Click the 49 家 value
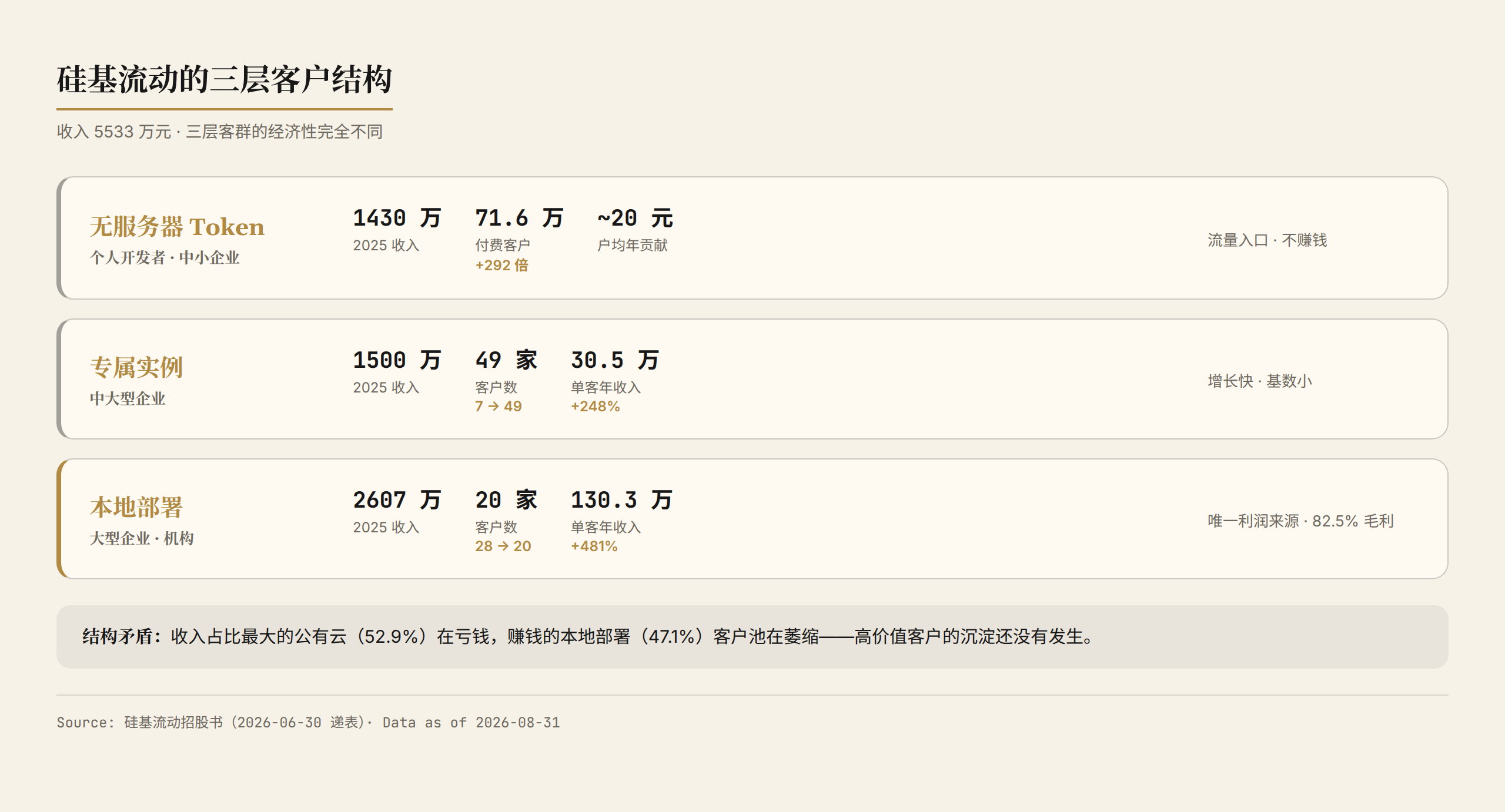 [506, 360]
